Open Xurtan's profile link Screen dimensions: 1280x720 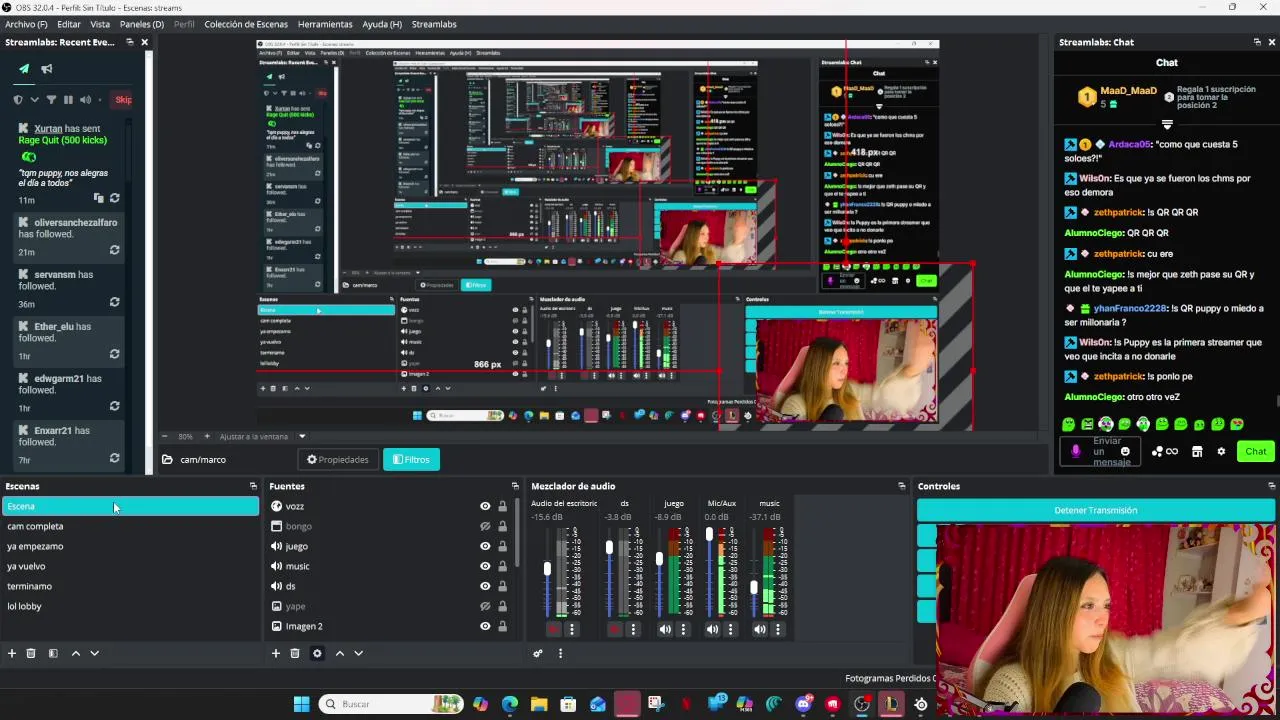48,129
